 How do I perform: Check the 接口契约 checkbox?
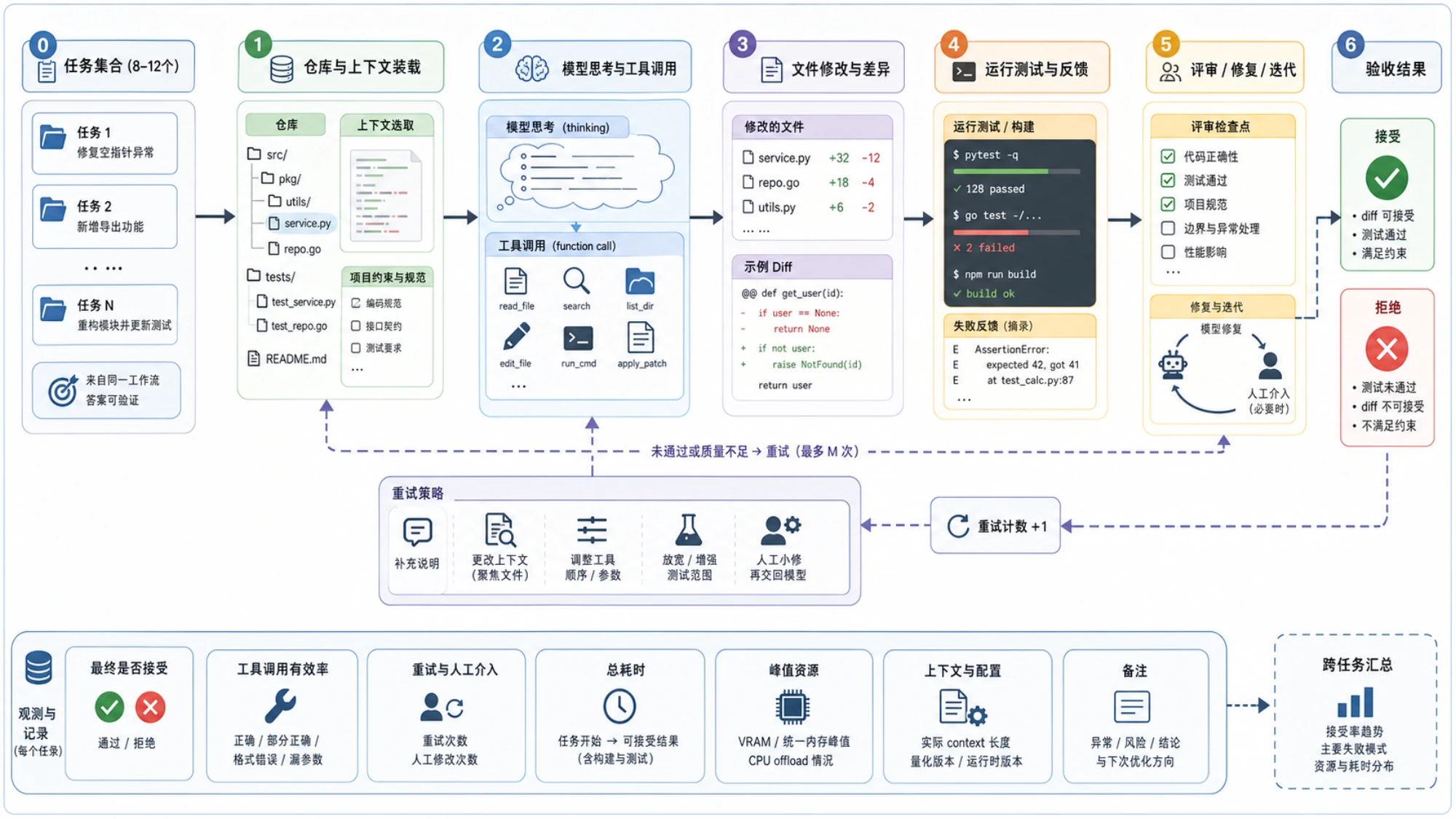click(x=356, y=326)
